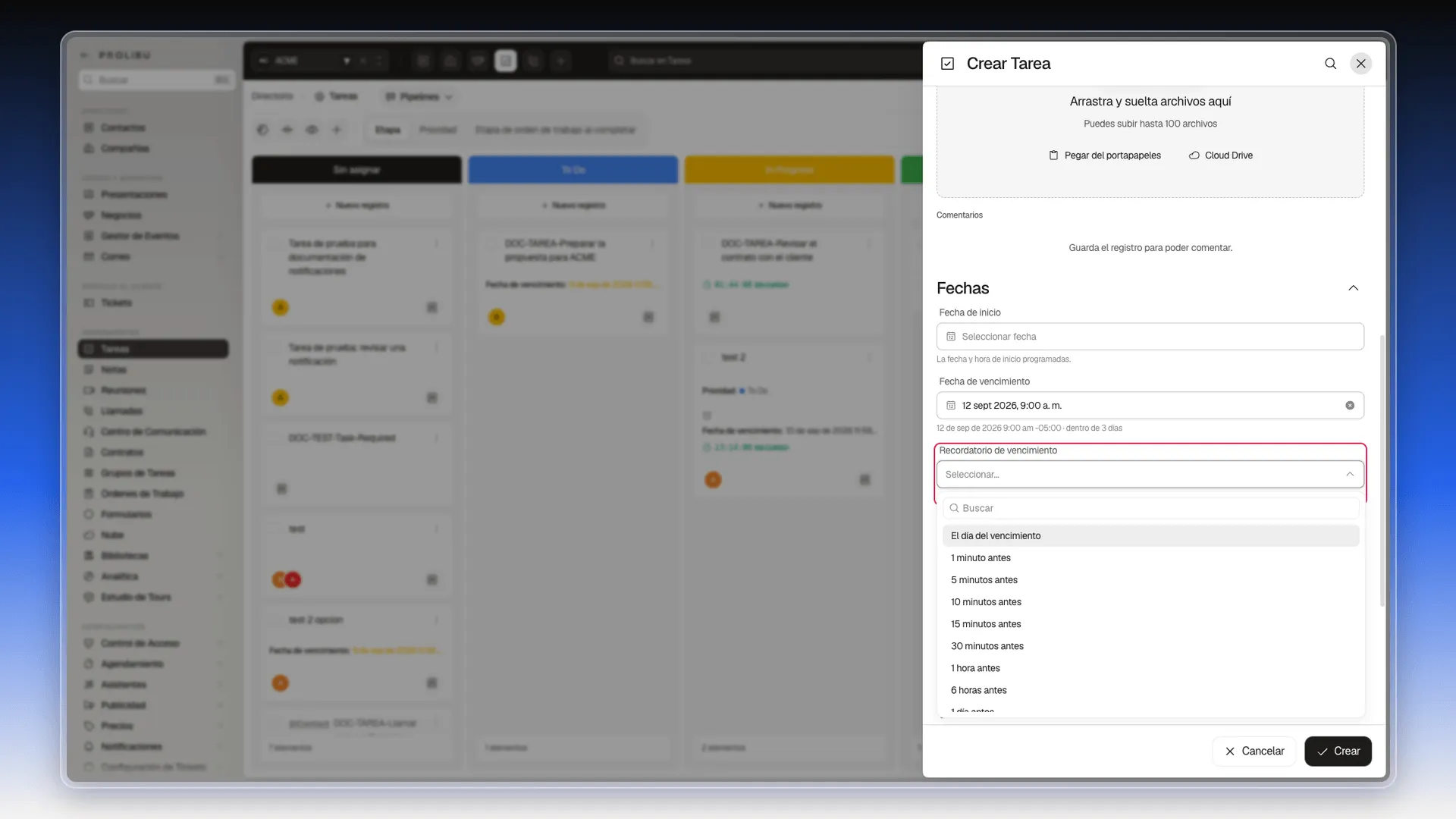Click the Cancelar button

1254,751
